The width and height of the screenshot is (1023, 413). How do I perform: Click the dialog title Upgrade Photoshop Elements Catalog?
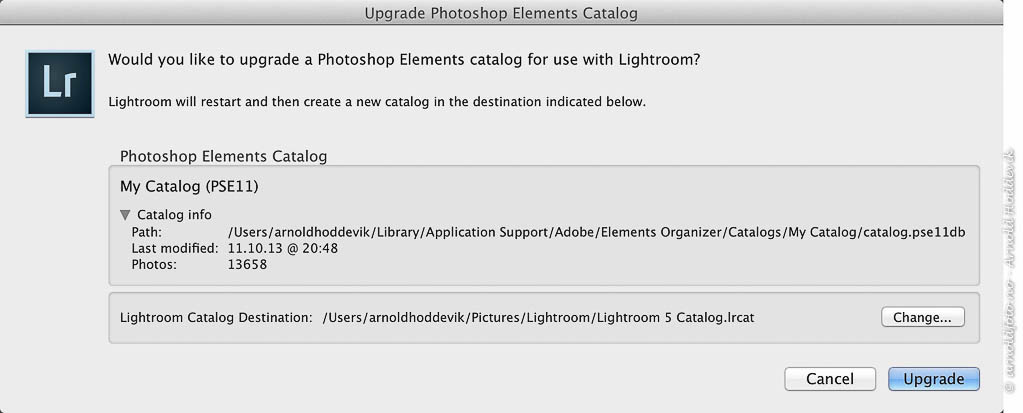click(501, 13)
